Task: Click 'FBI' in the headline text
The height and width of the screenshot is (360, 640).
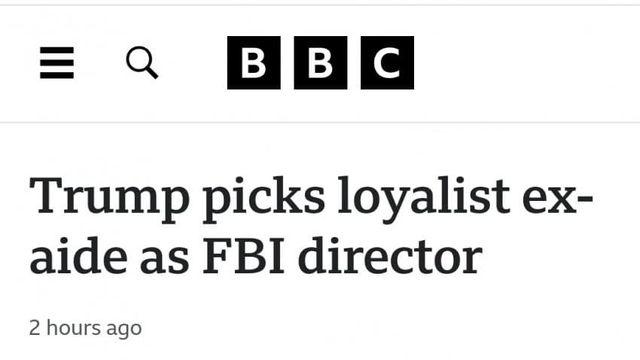Action: (x=243, y=256)
